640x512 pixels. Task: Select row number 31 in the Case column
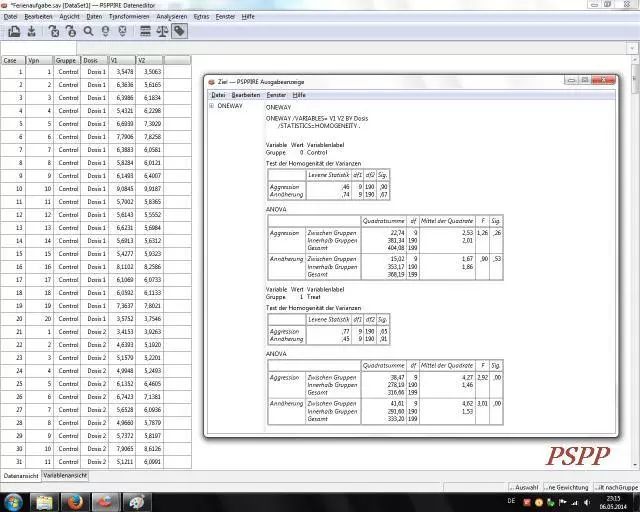[13, 462]
